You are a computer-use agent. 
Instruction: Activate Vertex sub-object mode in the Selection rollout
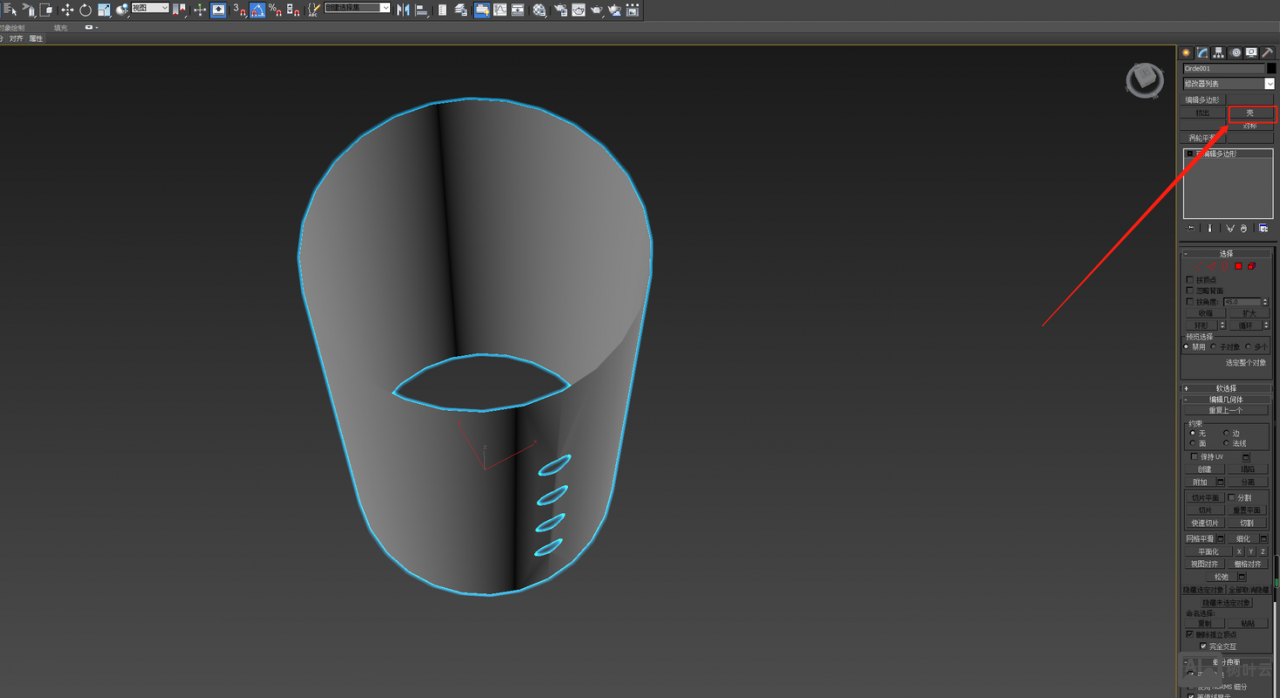click(x=1198, y=266)
